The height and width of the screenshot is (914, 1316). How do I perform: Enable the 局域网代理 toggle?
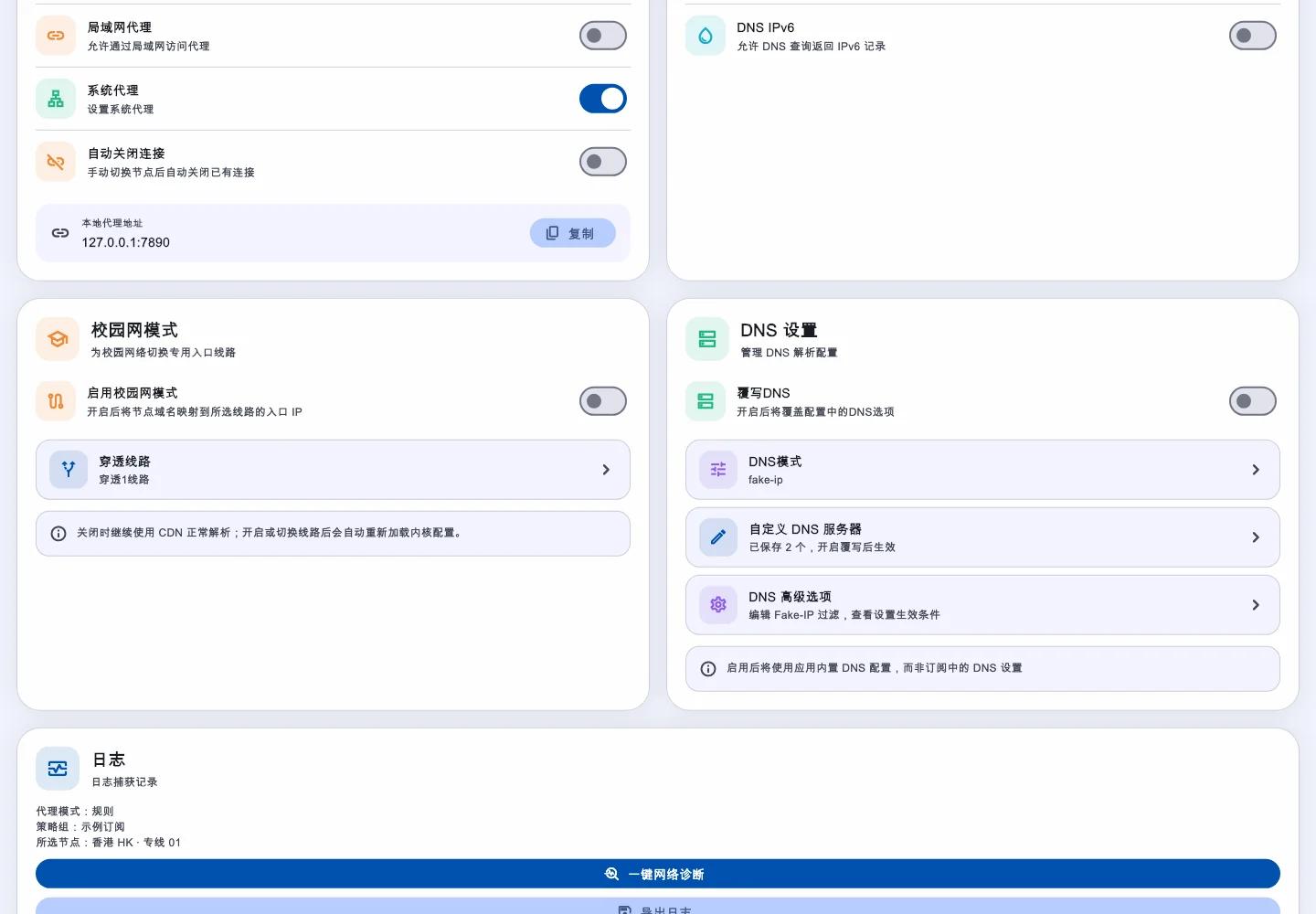click(603, 36)
